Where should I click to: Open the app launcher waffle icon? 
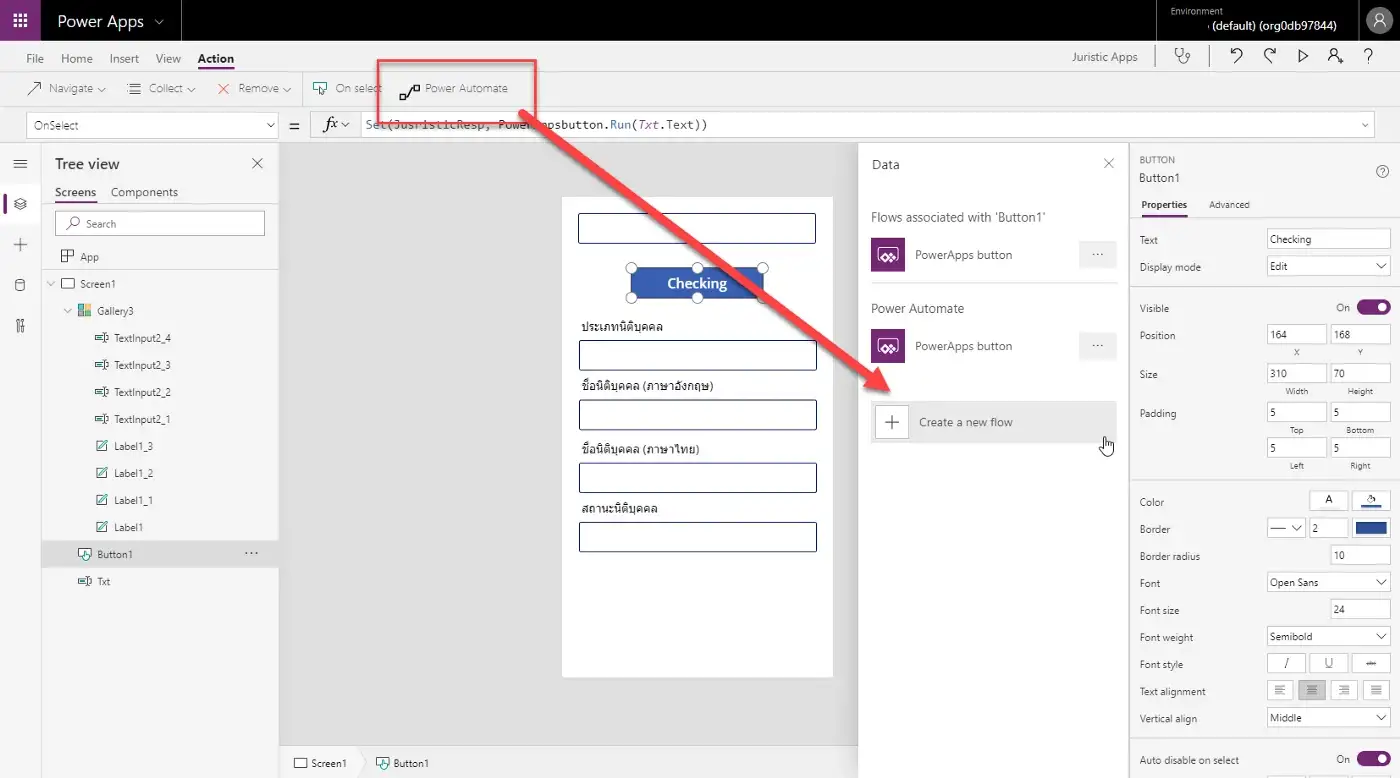pos(20,20)
